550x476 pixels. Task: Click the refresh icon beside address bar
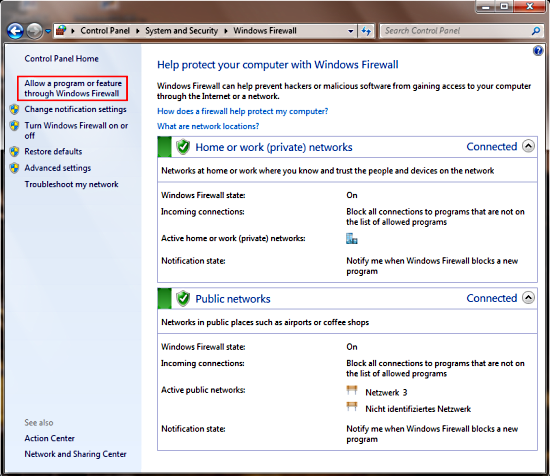pyautogui.click(x=366, y=31)
